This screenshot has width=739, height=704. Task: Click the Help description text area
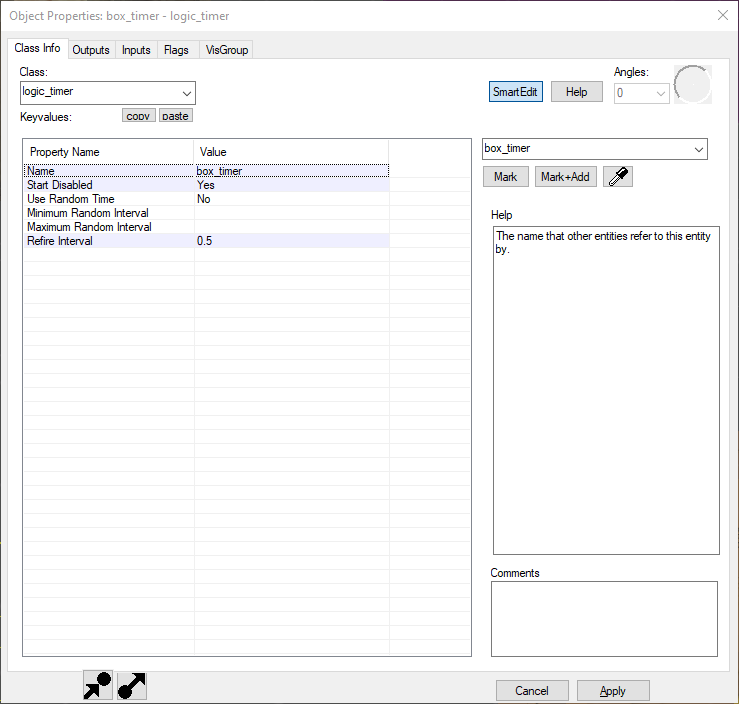pyautogui.click(x=606, y=390)
